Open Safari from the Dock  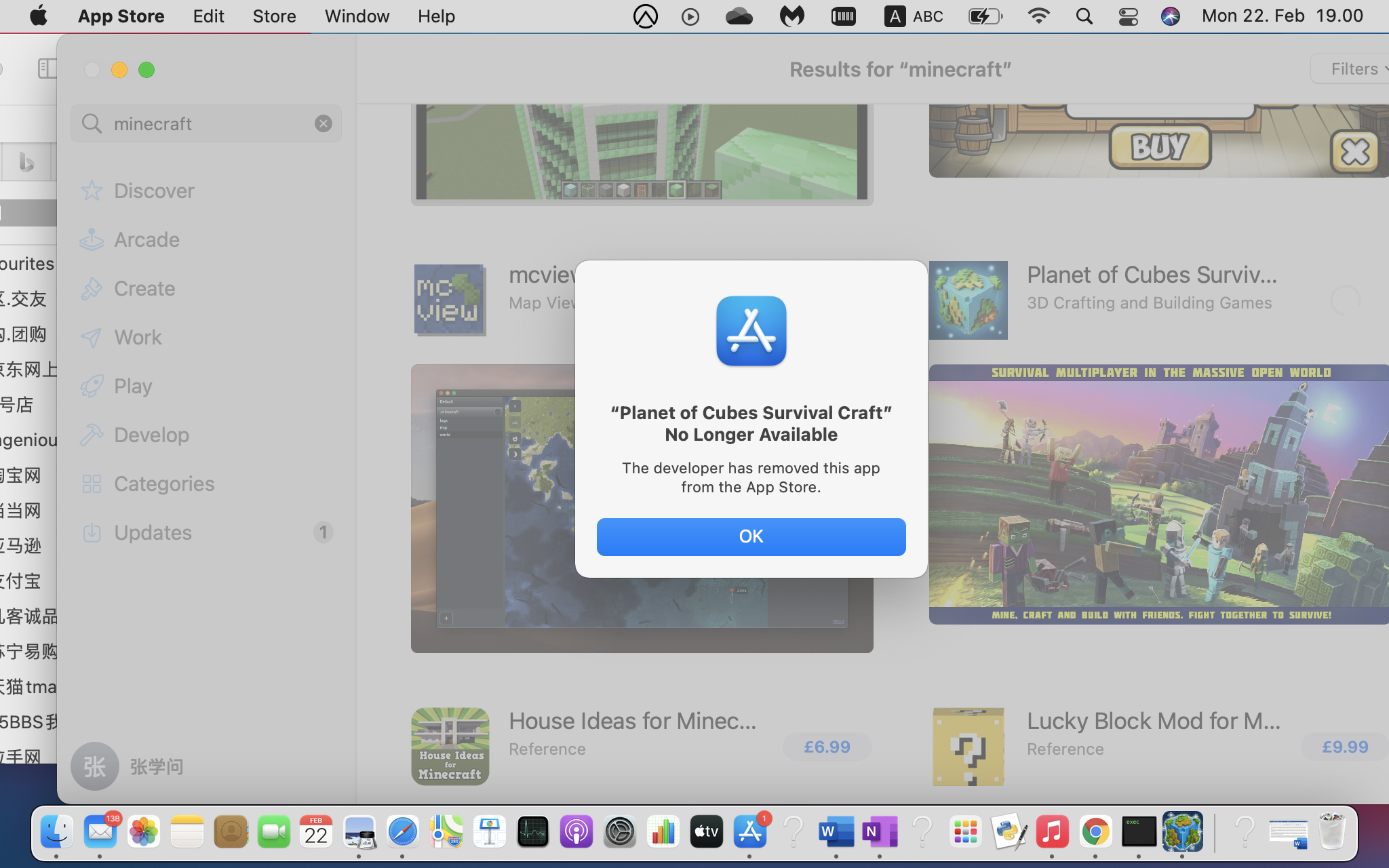pos(402,831)
